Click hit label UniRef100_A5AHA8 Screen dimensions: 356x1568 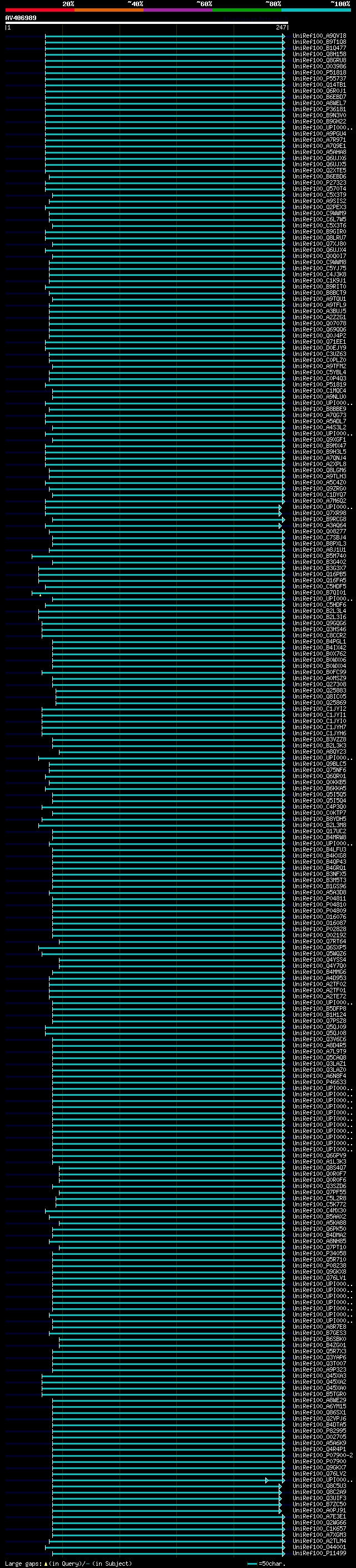[x=319, y=152]
